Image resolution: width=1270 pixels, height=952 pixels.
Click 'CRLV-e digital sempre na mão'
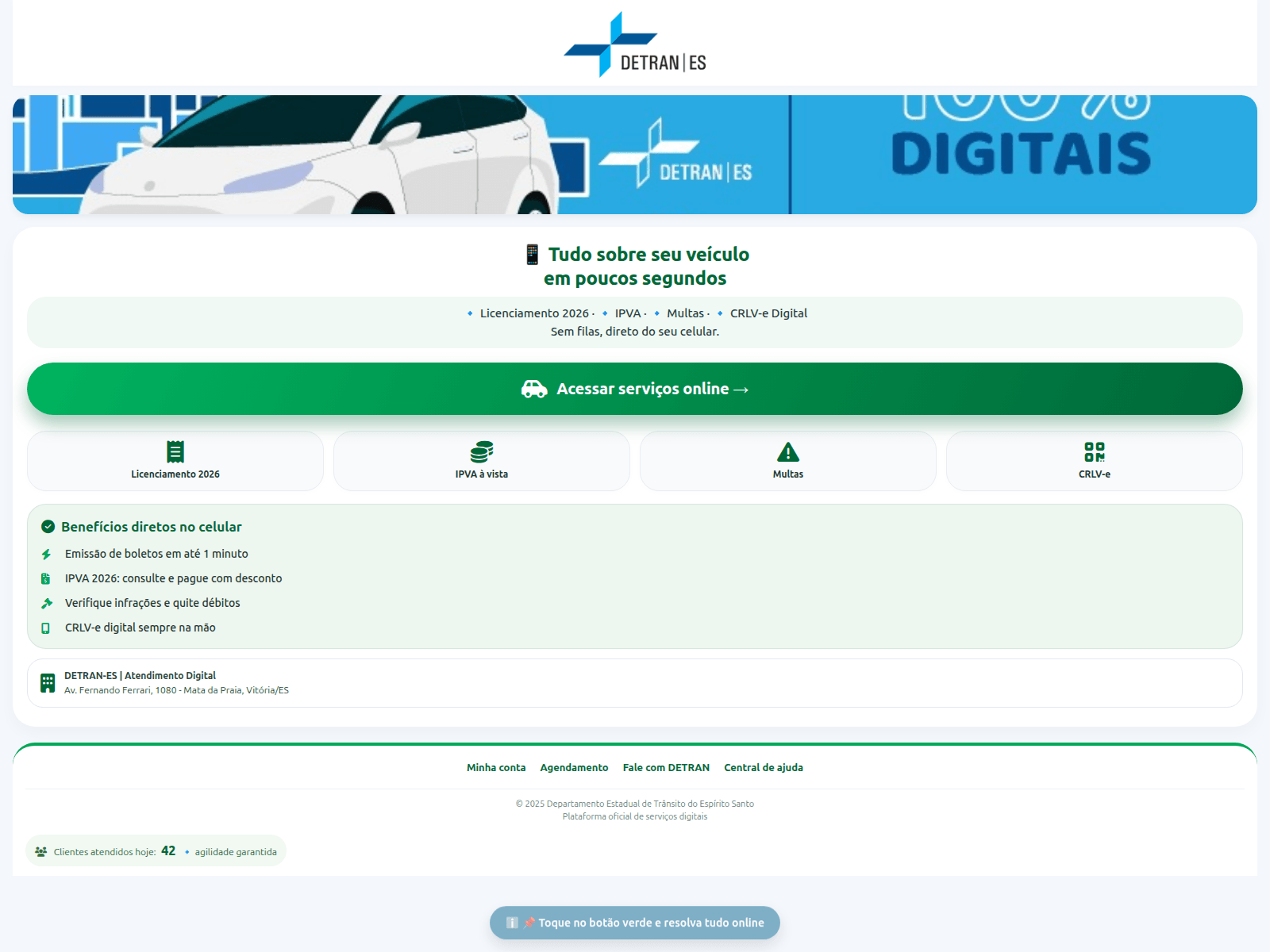pos(140,628)
